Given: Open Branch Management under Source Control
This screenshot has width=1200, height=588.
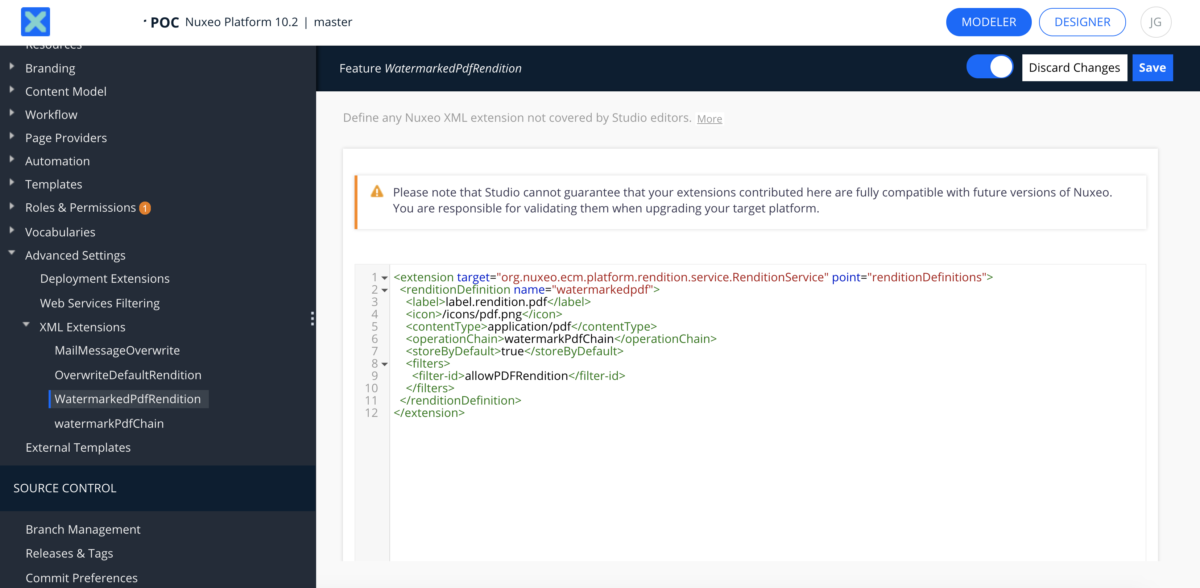Looking at the screenshot, I should pyautogui.click(x=82, y=529).
